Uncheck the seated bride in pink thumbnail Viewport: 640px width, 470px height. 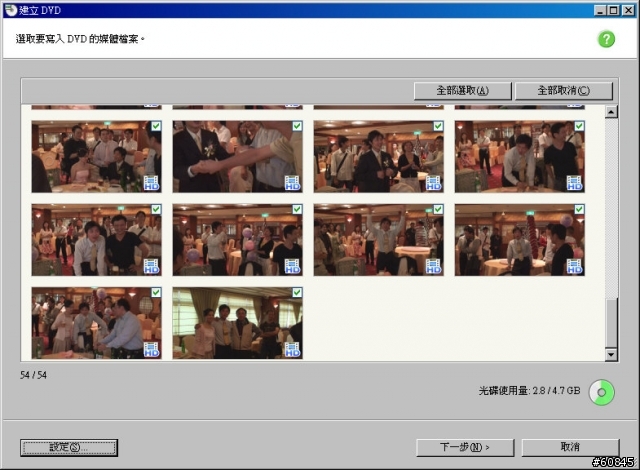click(x=156, y=126)
